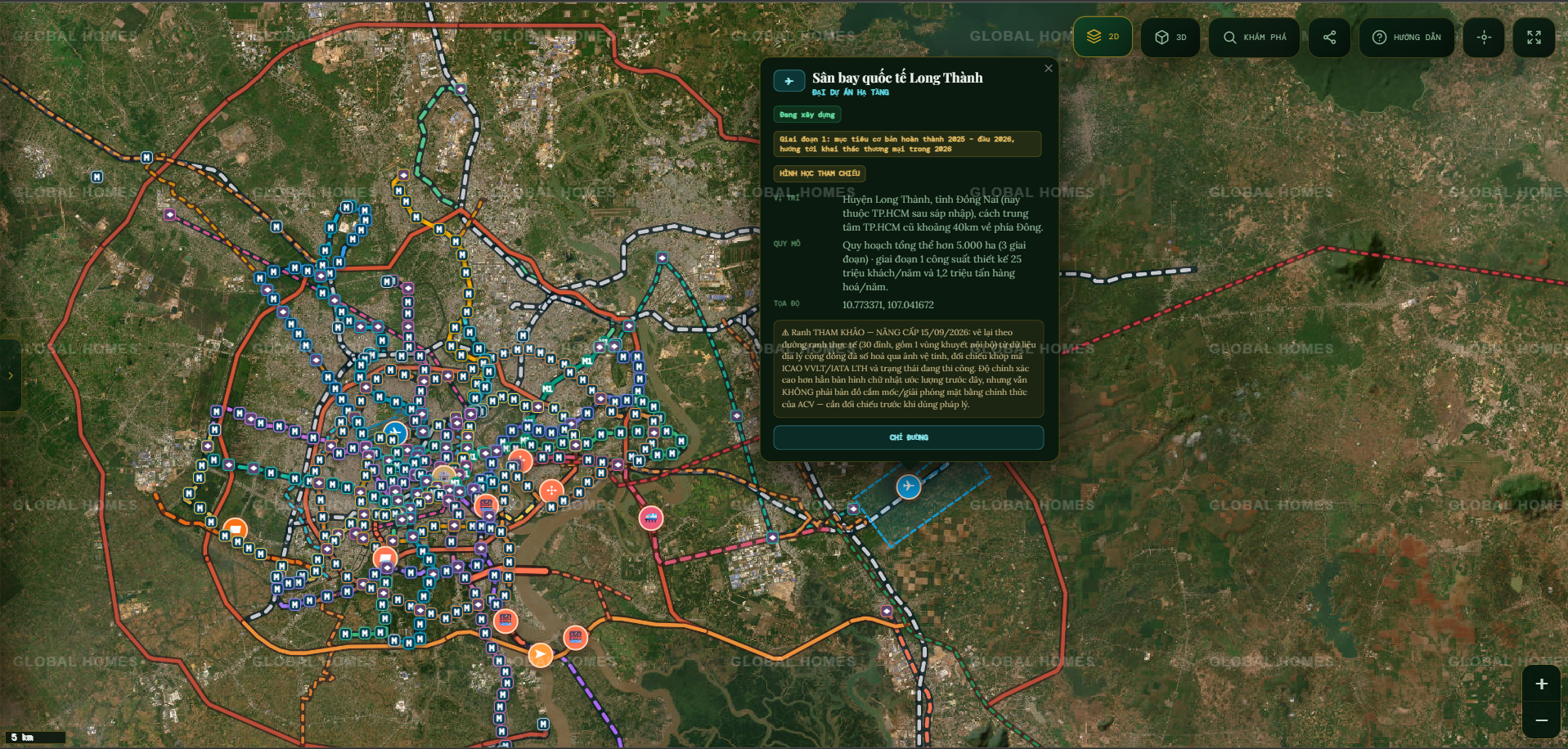Click the Ranh THAM KHẢO warning note
Image resolution: width=1568 pixels, height=749 pixels.
tap(908, 369)
